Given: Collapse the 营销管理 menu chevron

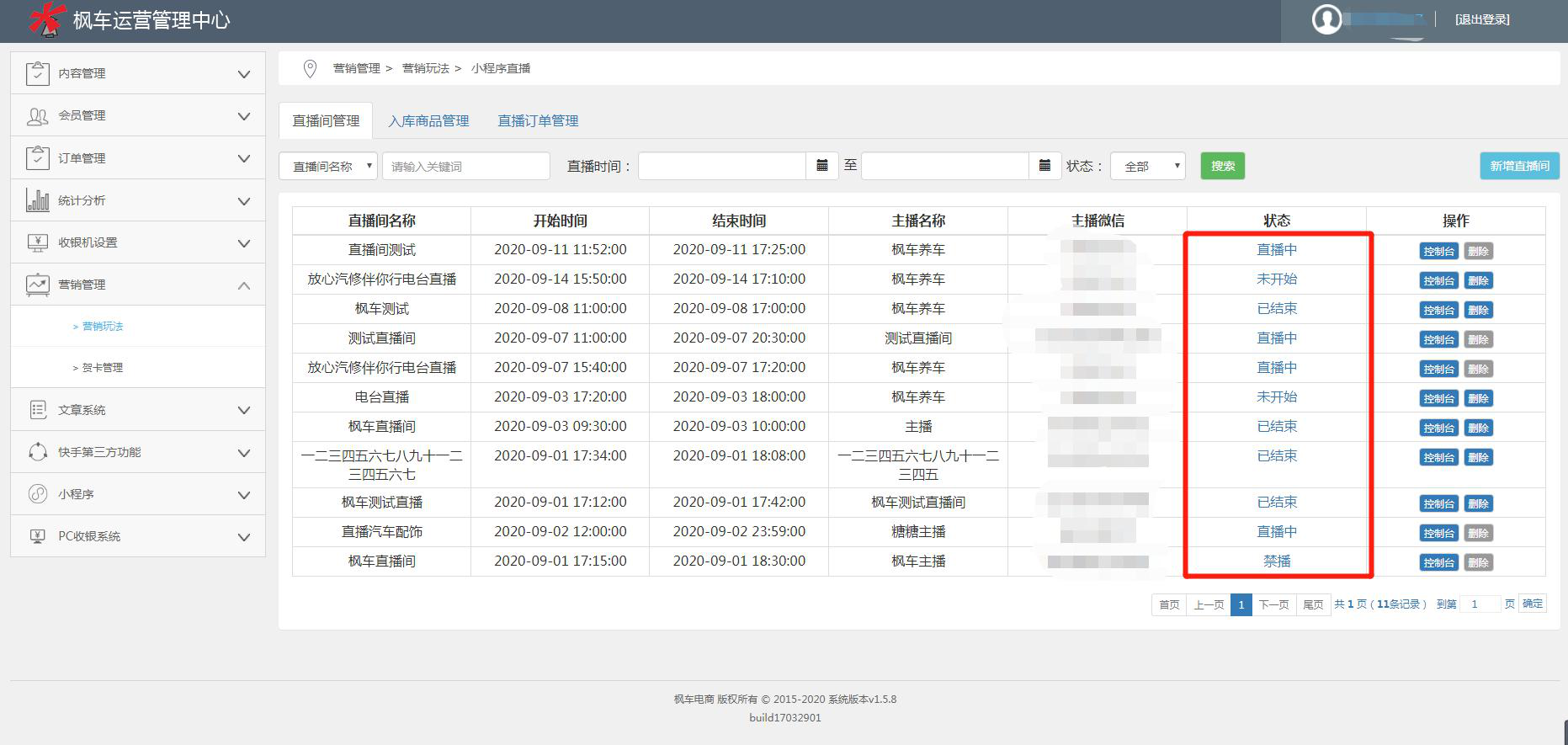Looking at the screenshot, I should point(244,285).
